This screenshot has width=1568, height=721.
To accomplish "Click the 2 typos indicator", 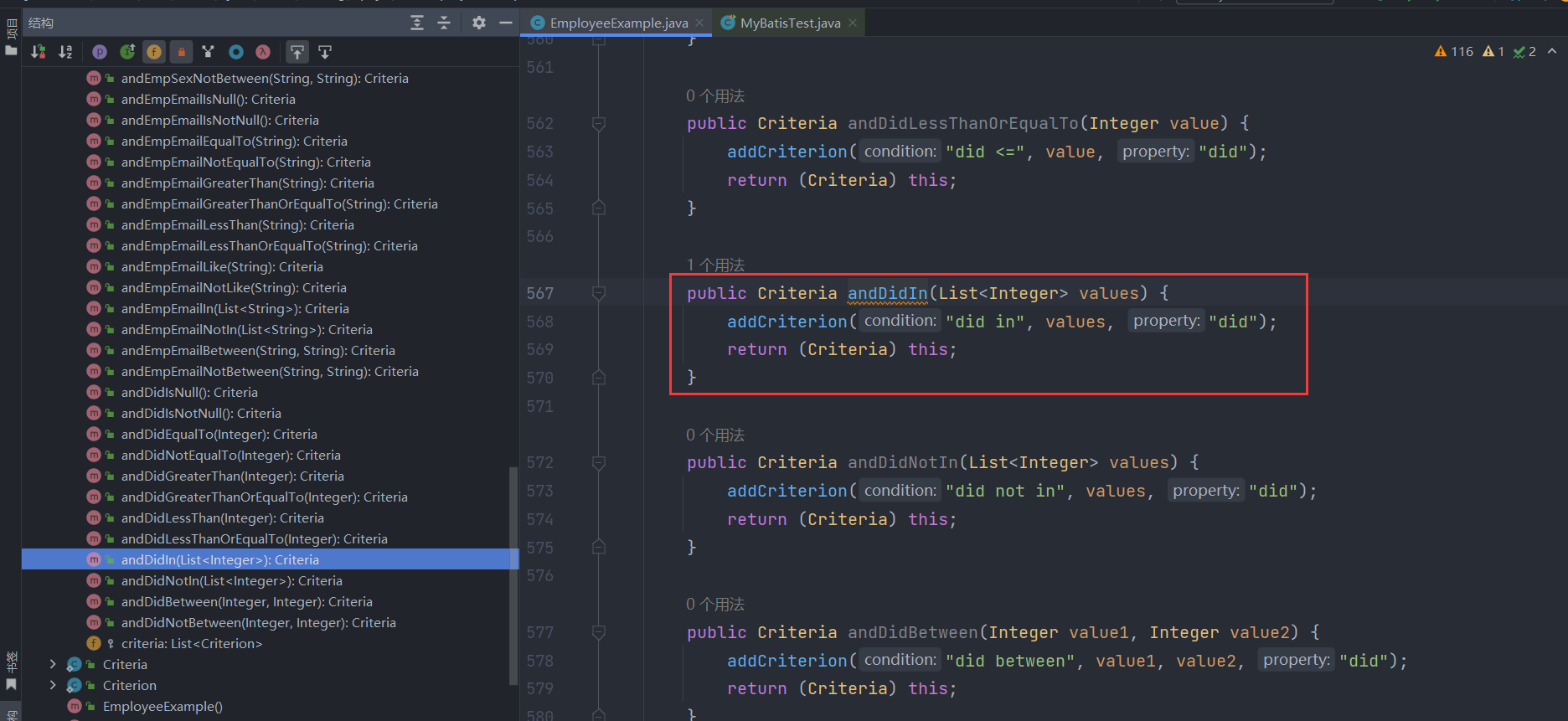I will tap(1524, 51).
